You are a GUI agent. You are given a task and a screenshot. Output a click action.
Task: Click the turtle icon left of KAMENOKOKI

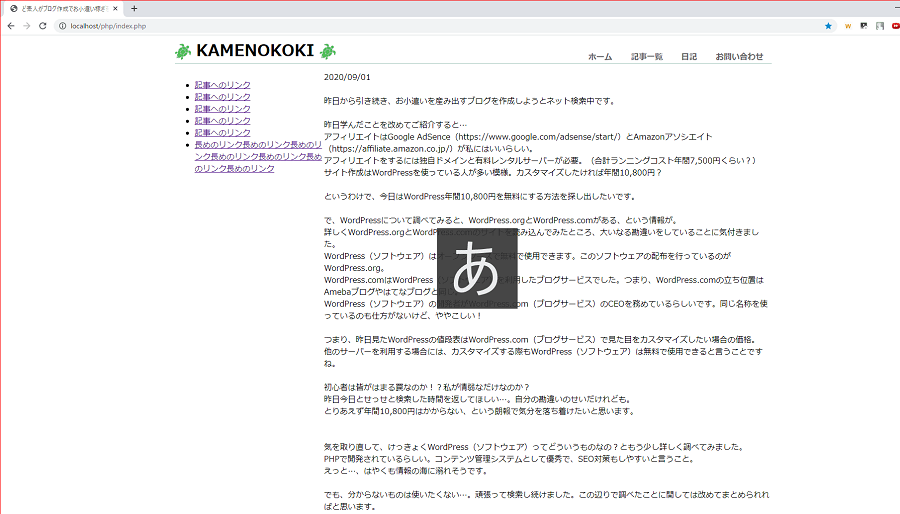(183, 51)
